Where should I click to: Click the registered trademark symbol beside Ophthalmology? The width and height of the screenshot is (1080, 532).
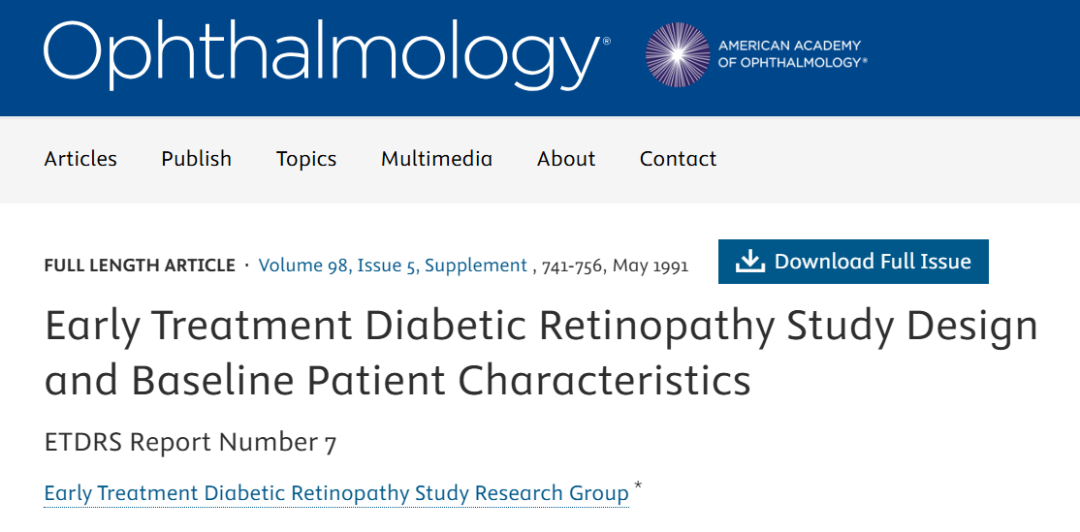tap(604, 41)
